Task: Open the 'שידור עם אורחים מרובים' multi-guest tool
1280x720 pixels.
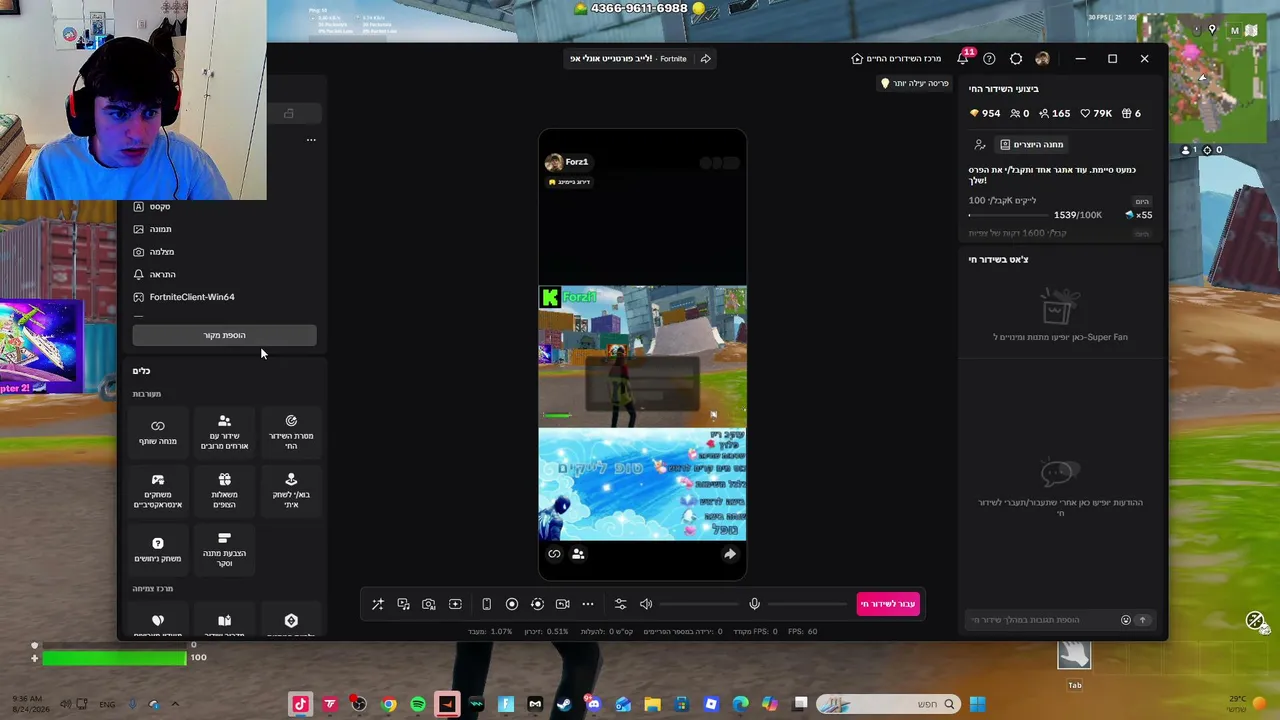Action: click(x=224, y=432)
